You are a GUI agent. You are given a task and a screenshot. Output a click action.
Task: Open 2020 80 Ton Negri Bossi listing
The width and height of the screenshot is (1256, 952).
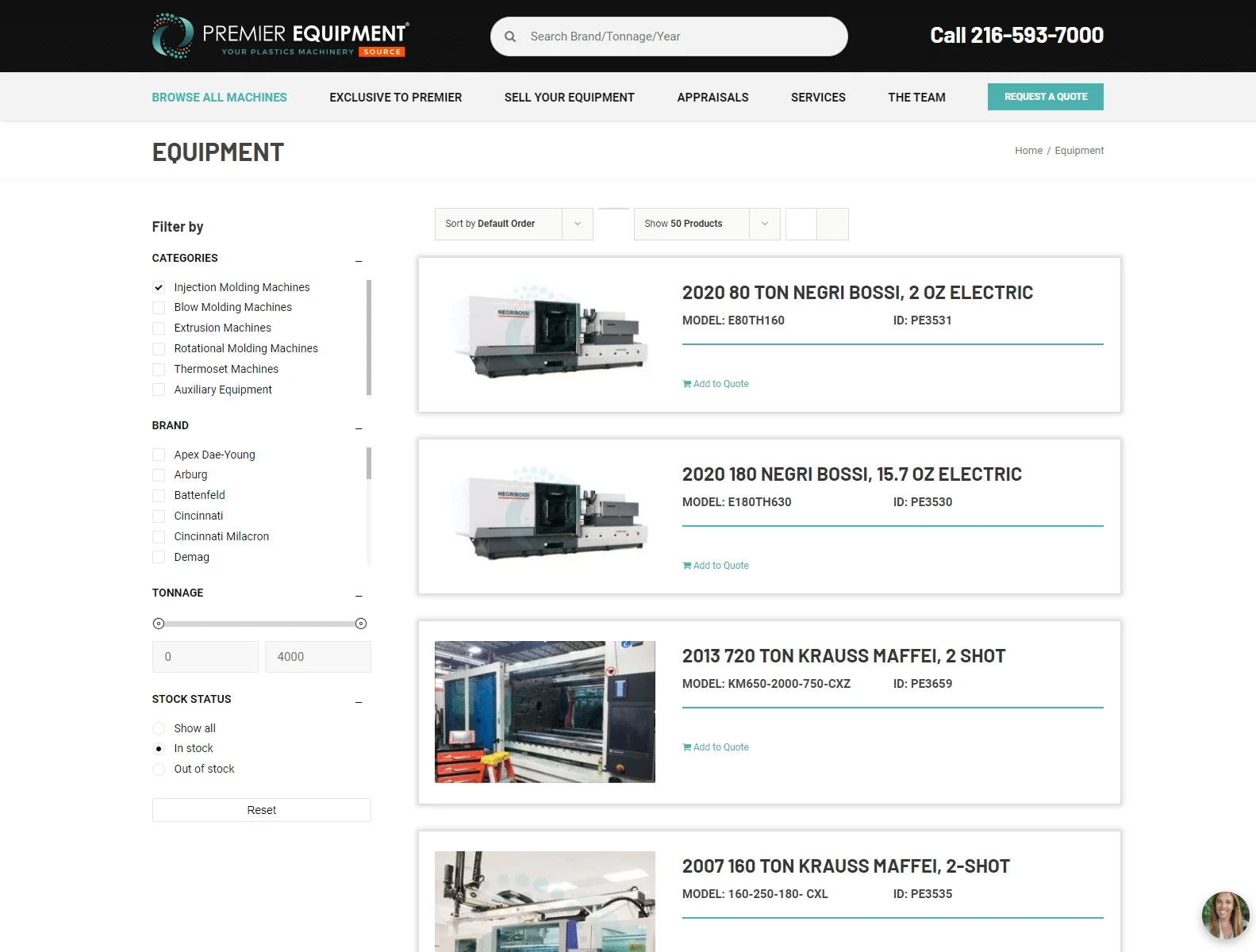click(x=858, y=293)
